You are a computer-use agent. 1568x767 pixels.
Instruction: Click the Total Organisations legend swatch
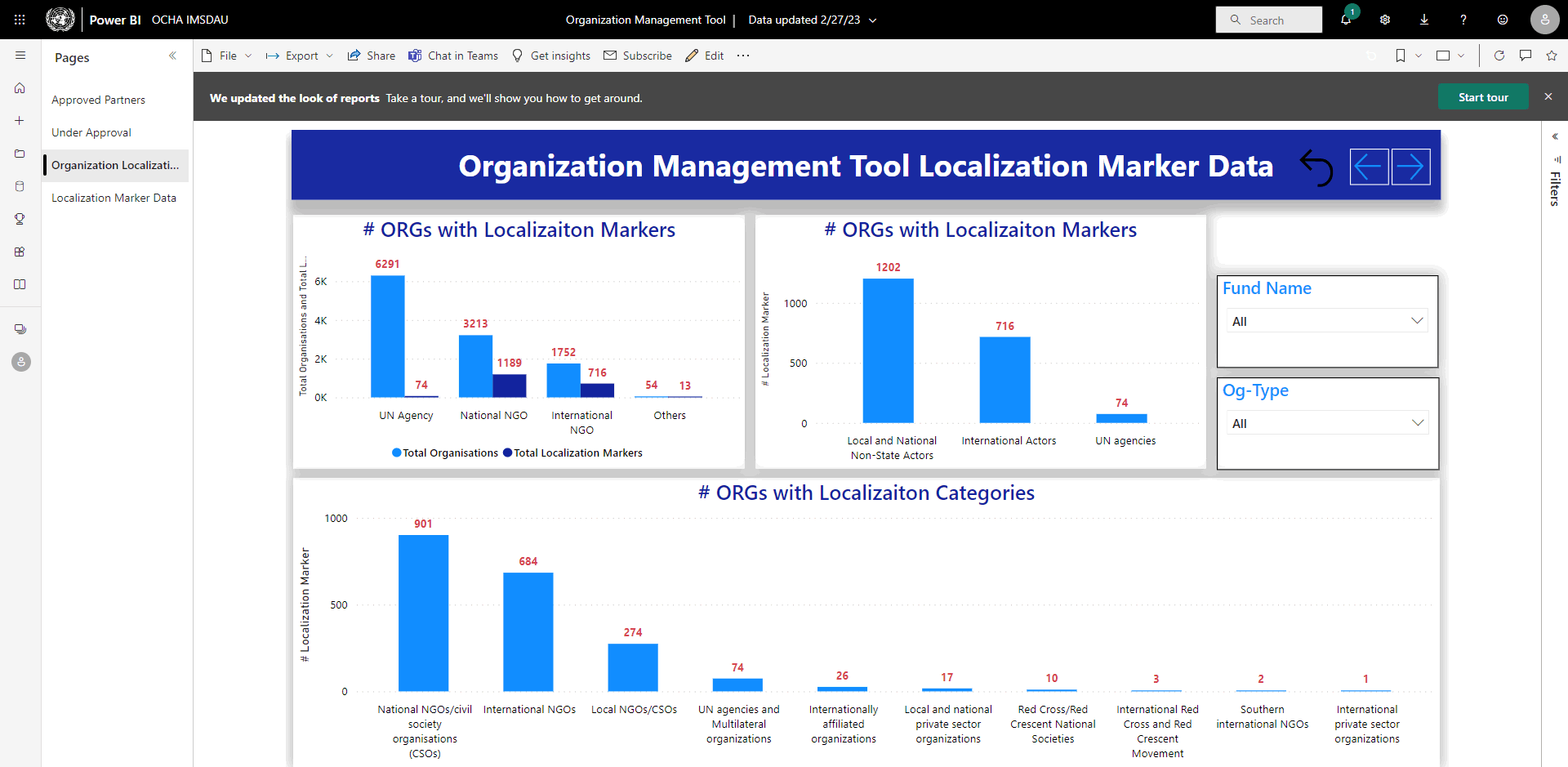point(397,453)
